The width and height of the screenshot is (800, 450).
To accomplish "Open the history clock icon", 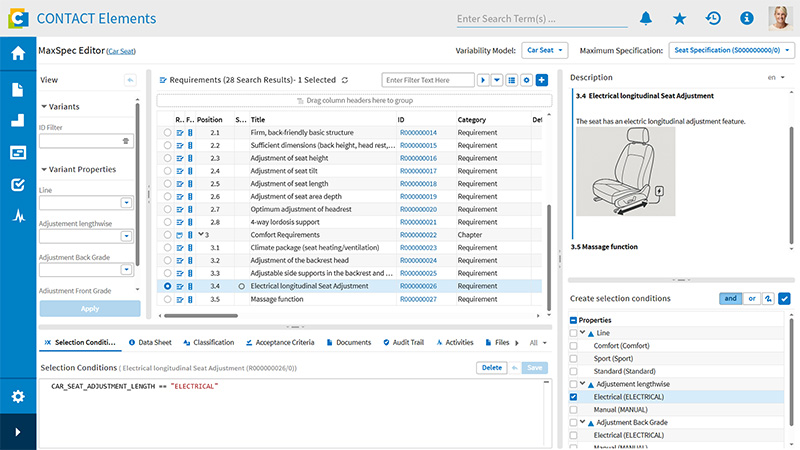I will coord(713,18).
